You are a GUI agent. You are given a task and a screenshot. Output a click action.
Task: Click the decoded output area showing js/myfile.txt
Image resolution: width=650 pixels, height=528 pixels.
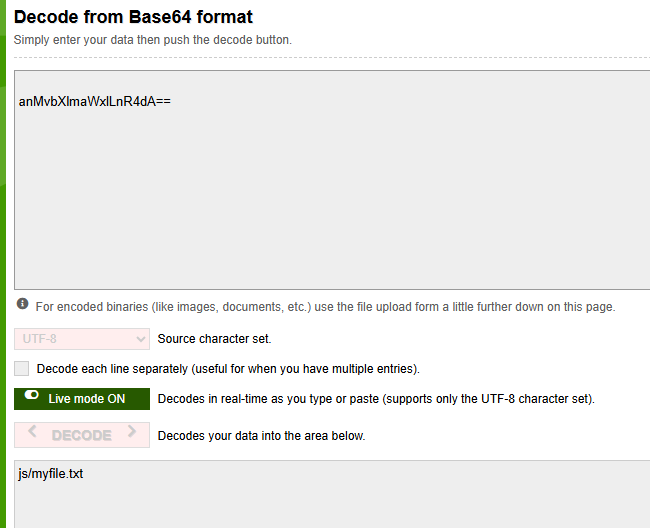click(x=332, y=494)
